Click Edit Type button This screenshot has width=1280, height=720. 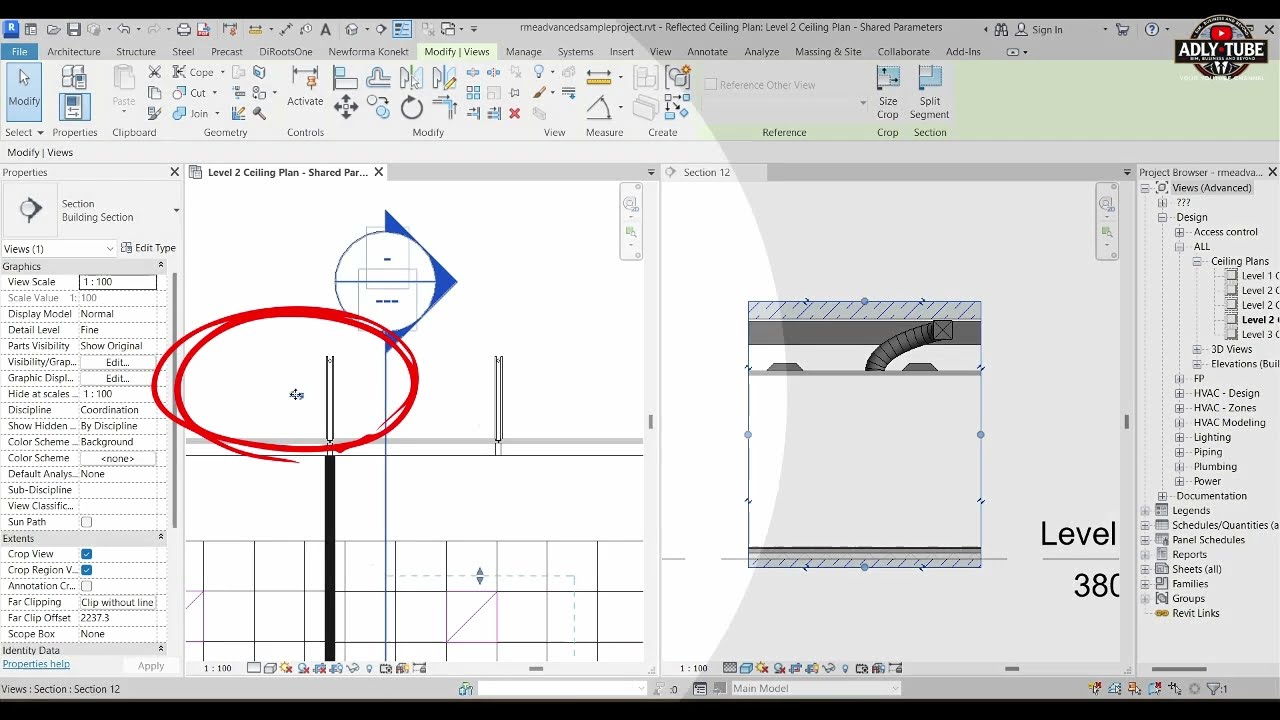click(x=148, y=248)
